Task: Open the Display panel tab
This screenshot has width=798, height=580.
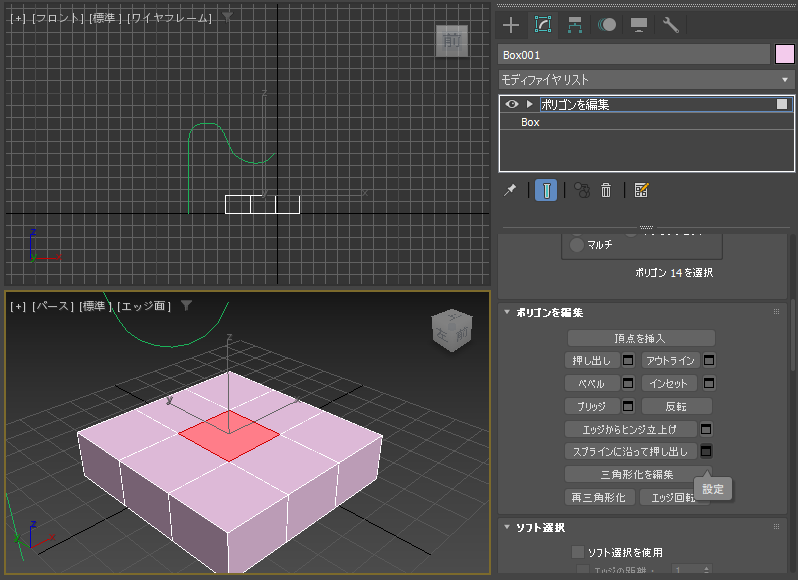Action: point(639,25)
